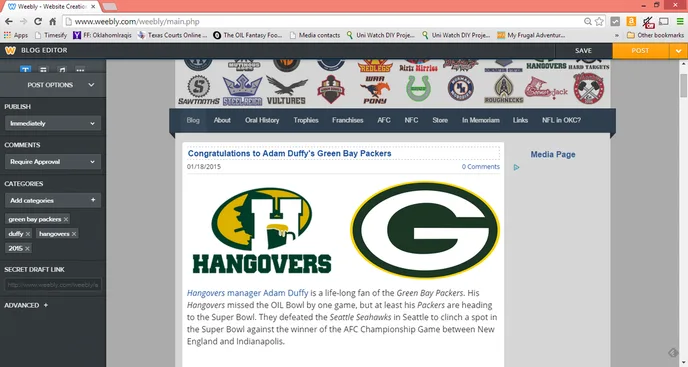This screenshot has height=367, width=688.
Task: Click the browser Home icon
Action: click(53, 21)
